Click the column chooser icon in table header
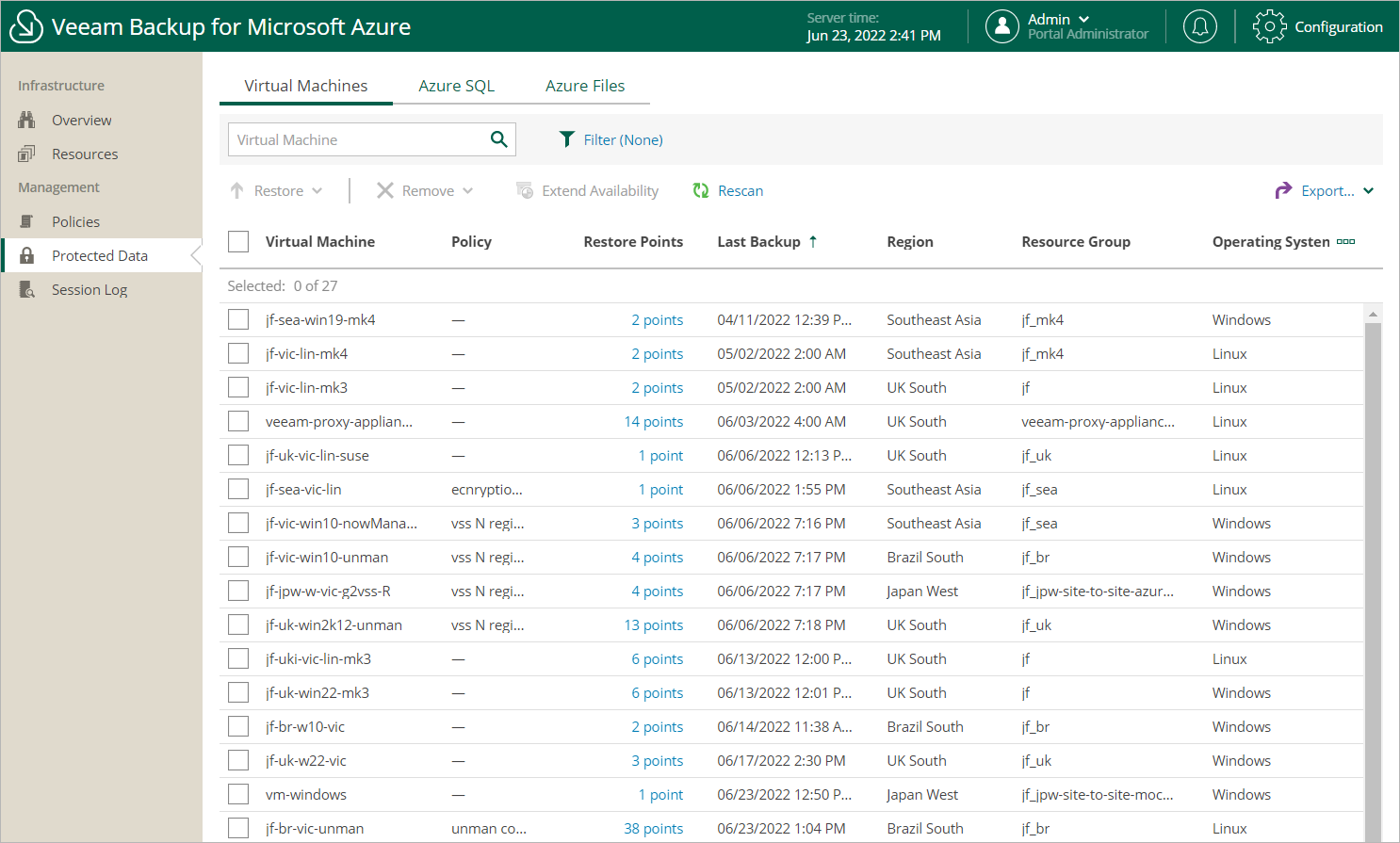 (x=1345, y=241)
